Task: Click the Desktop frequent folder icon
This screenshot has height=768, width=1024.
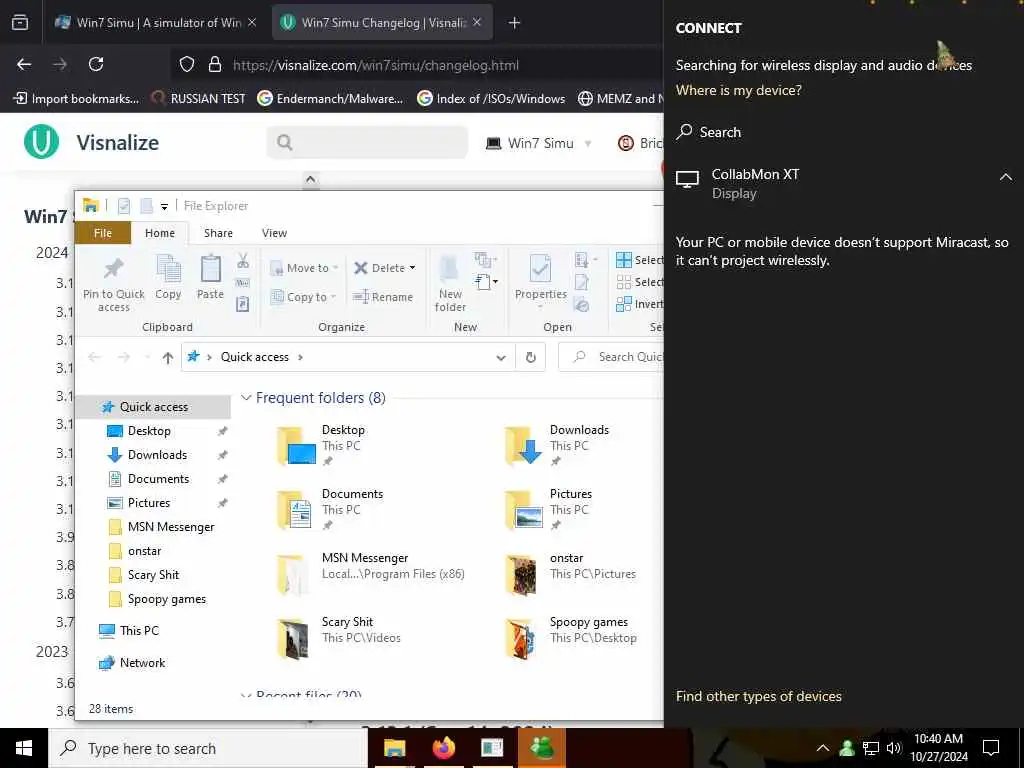Action: click(x=296, y=445)
